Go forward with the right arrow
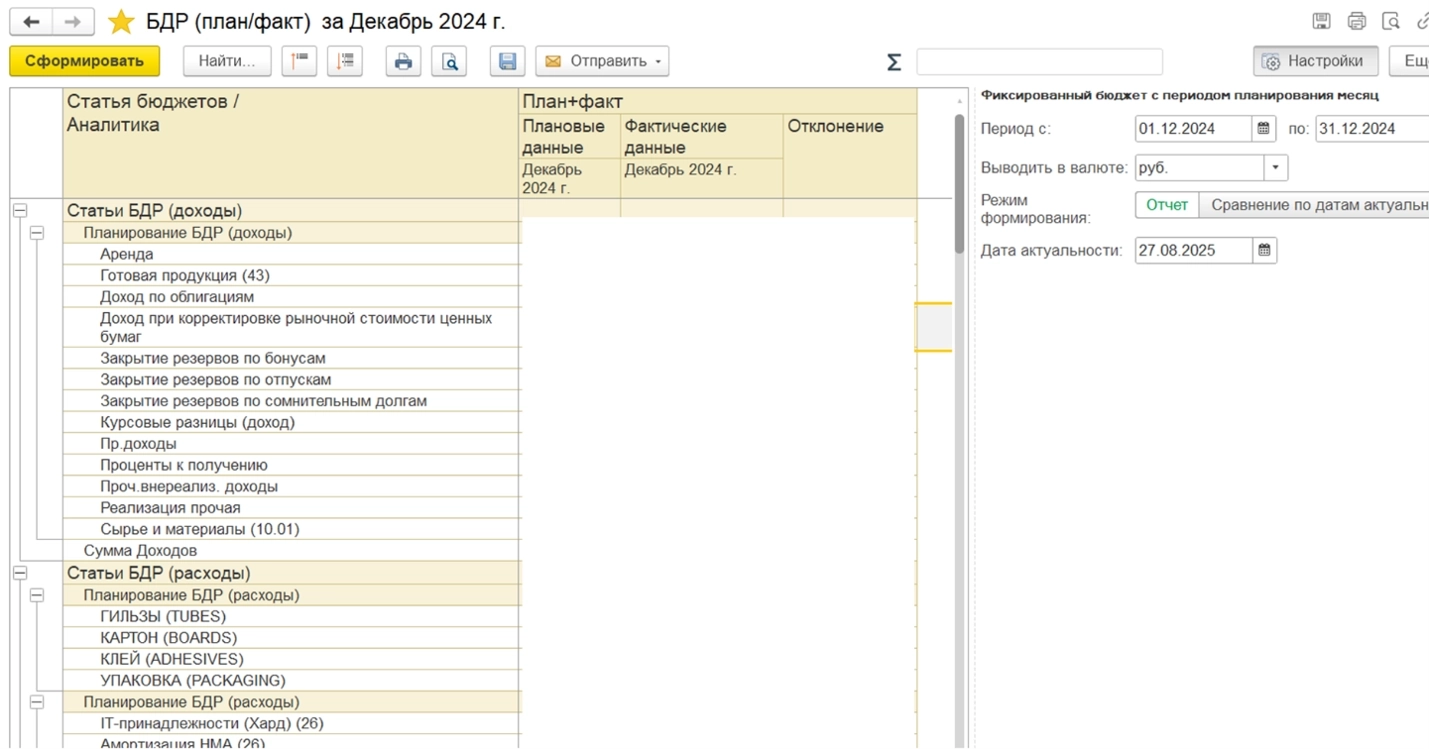The height and width of the screenshot is (749, 1429). tap(73, 21)
